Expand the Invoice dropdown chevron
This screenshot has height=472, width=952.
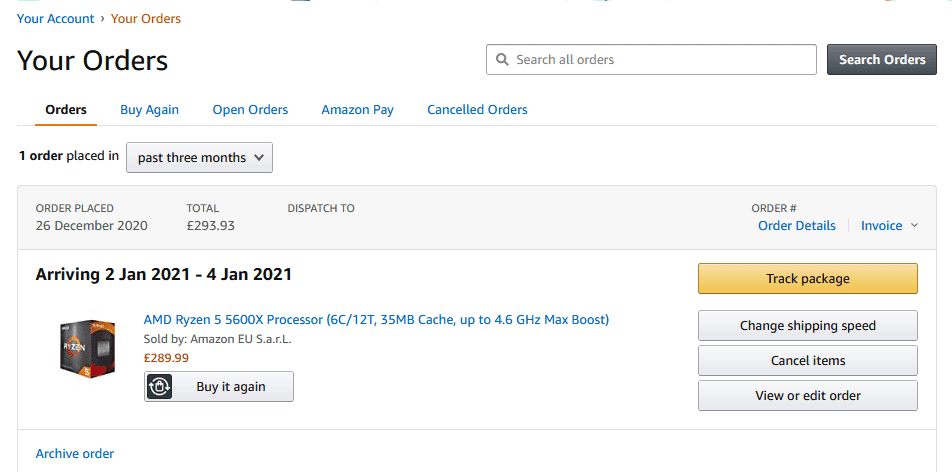click(x=914, y=226)
